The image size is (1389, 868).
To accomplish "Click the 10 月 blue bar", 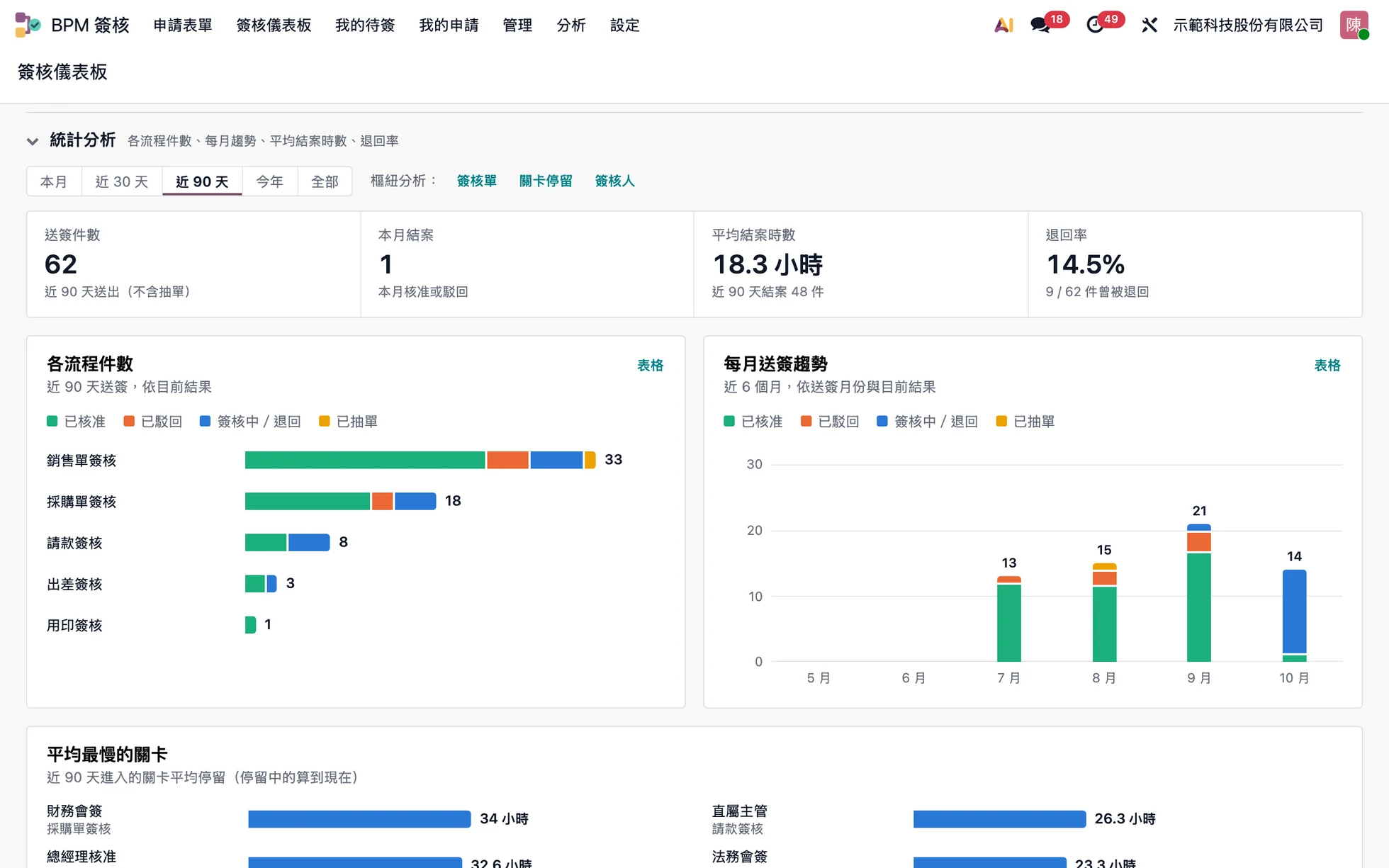I will [x=1294, y=611].
